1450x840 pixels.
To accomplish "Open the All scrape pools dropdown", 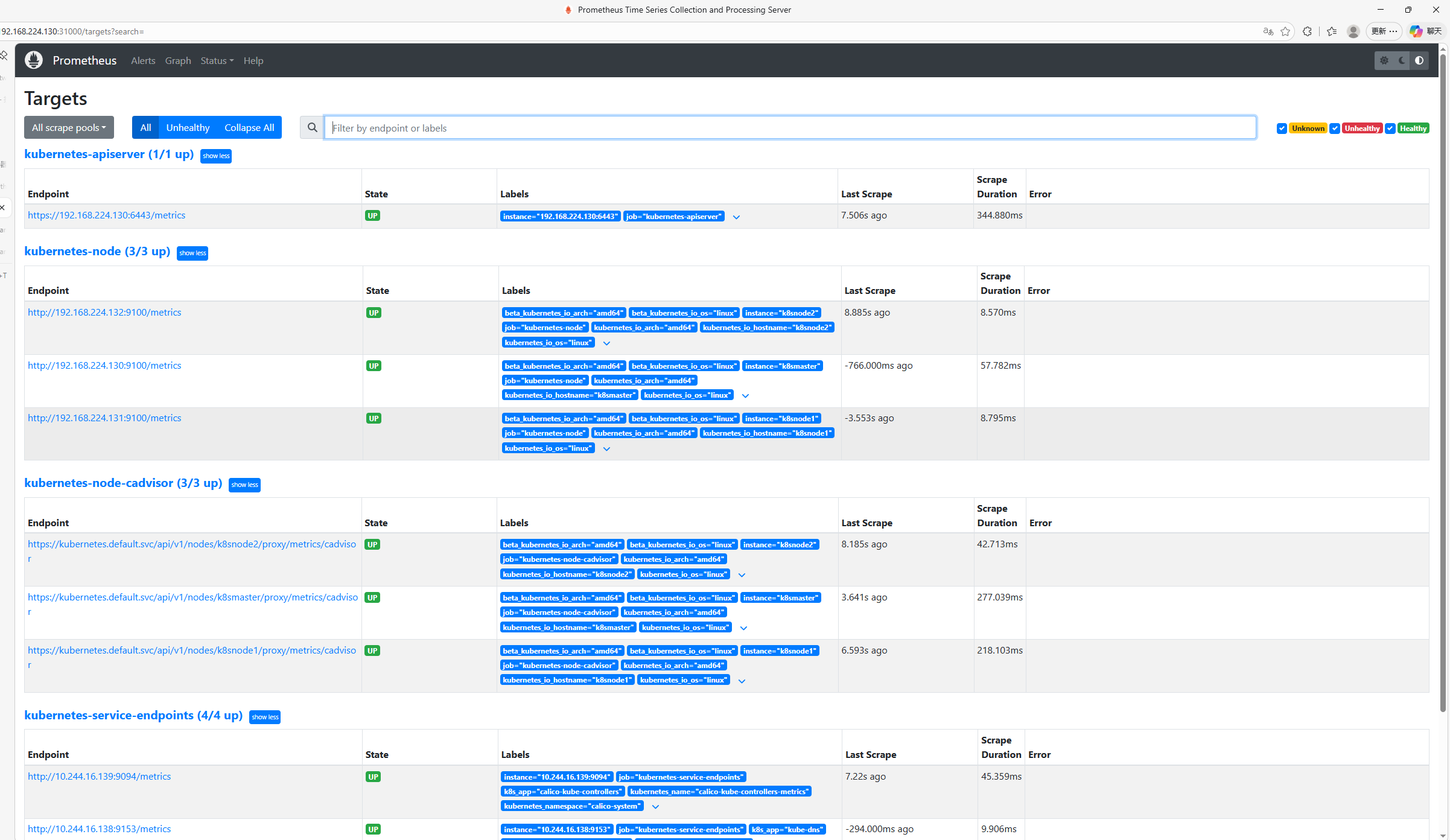I will [x=69, y=128].
